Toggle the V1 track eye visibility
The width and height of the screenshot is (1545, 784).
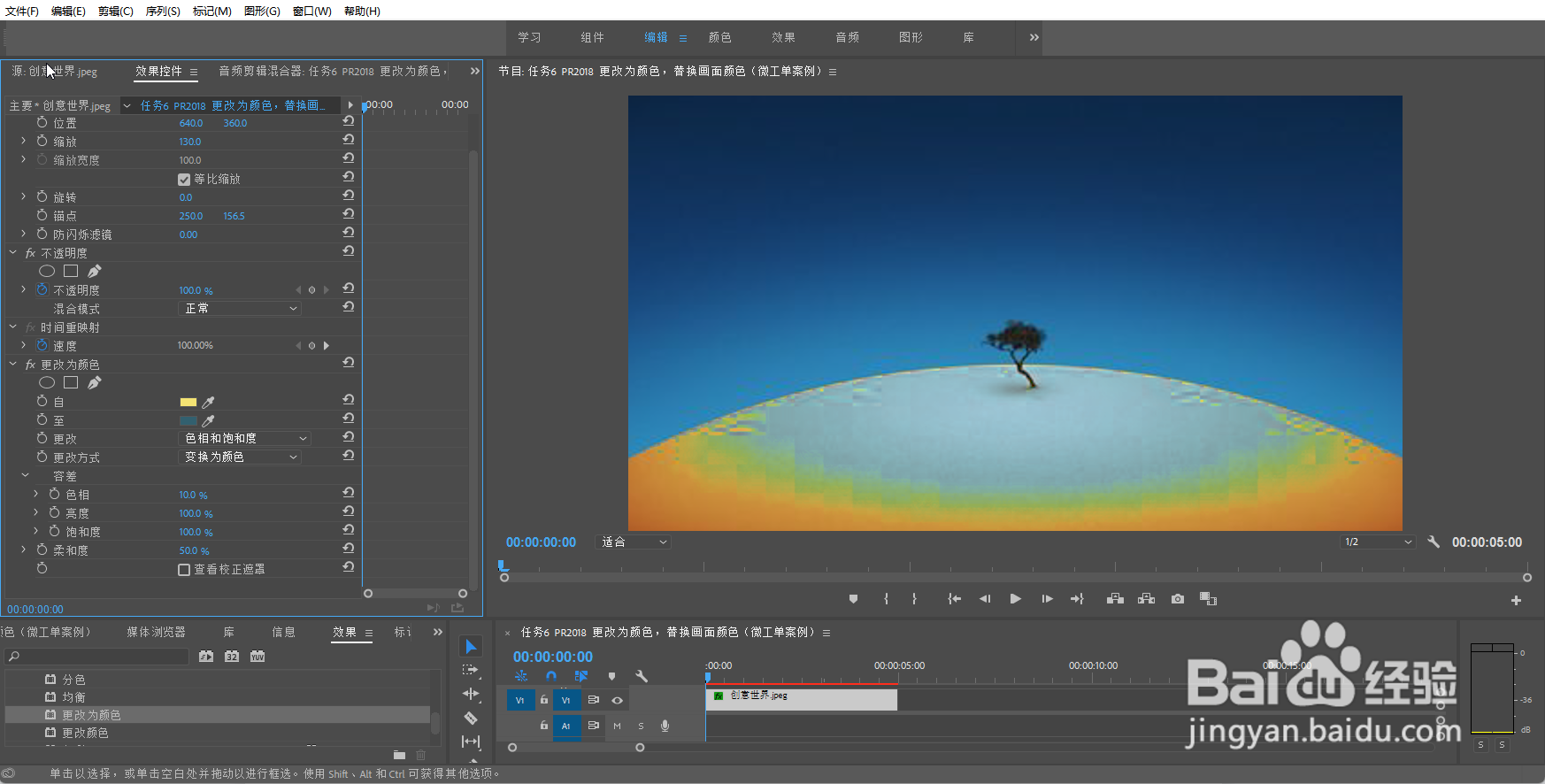tap(617, 700)
